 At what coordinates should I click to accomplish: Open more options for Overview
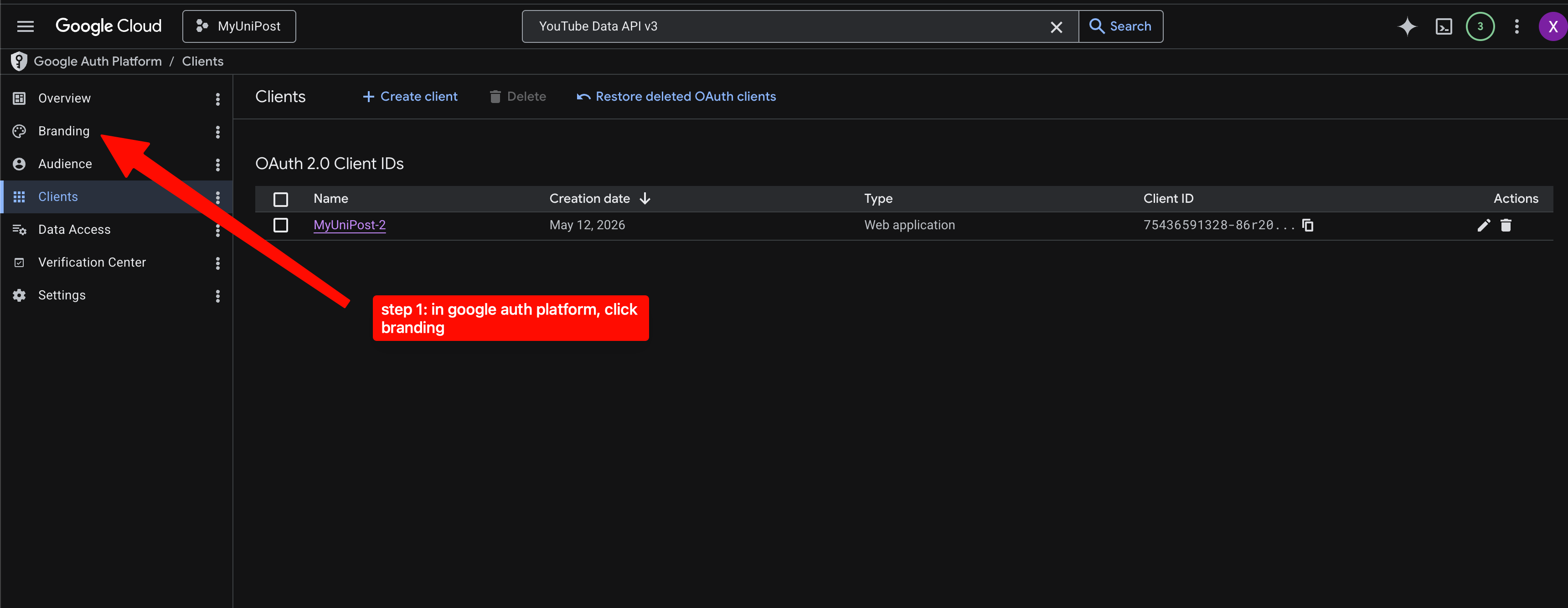click(x=217, y=99)
